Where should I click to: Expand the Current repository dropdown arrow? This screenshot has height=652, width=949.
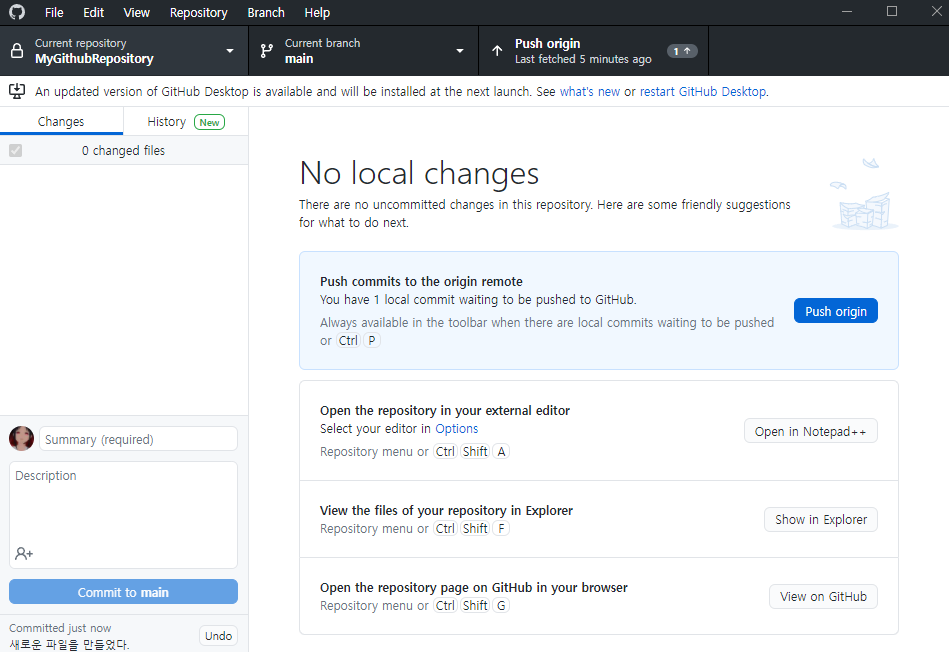230,51
